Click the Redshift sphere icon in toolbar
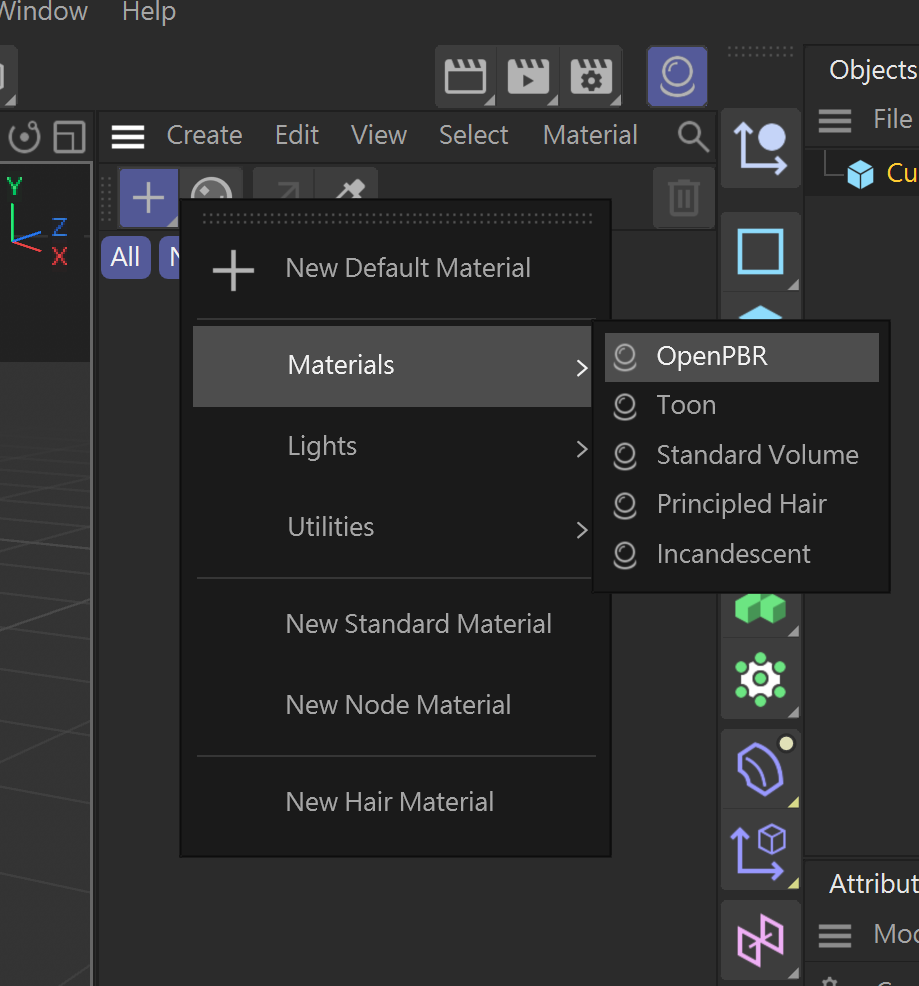The height and width of the screenshot is (986, 919). click(677, 76)
